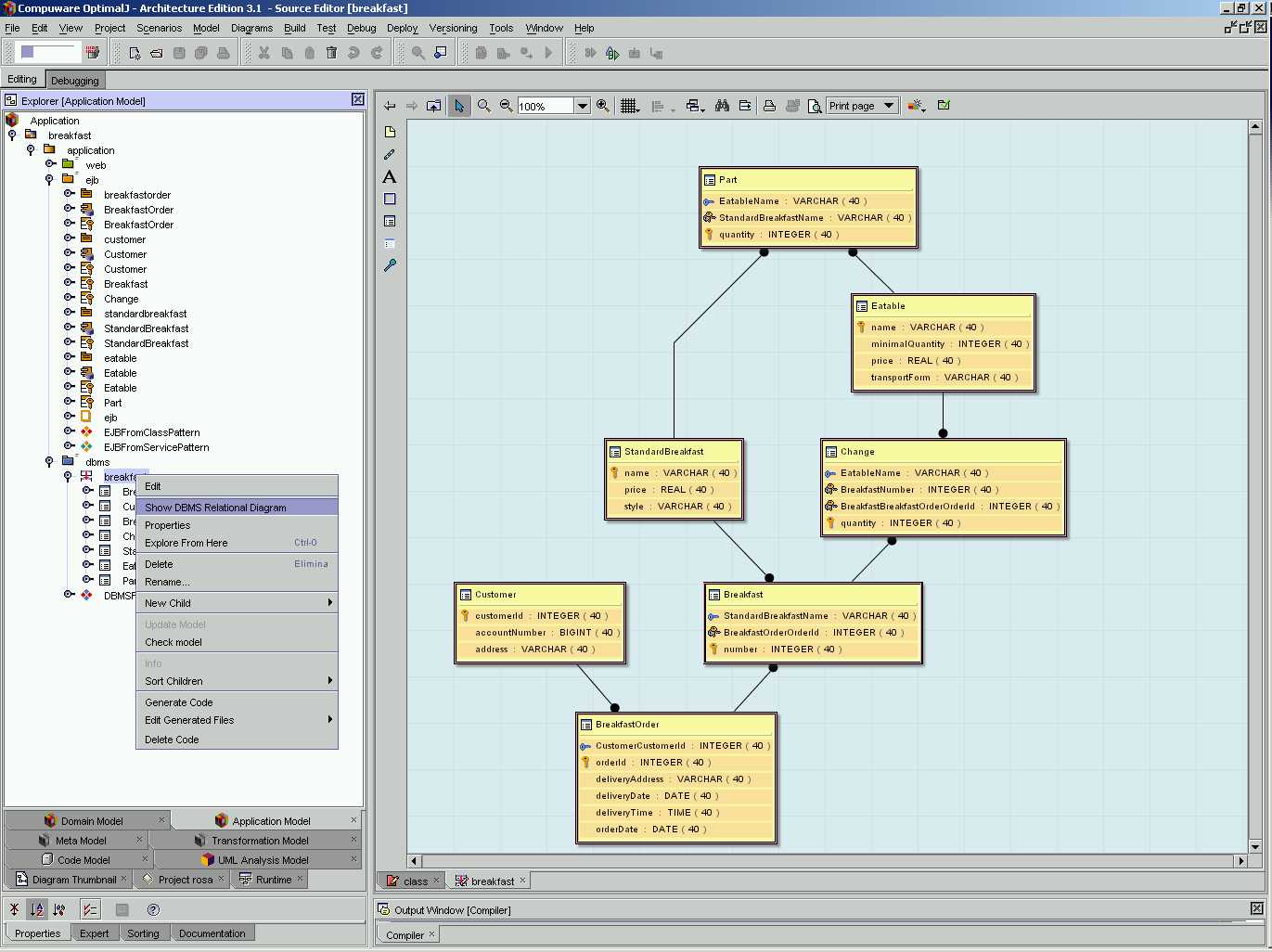The image size is (1272, 952).
Task: Choose Show DBMS Relational Diagram
Action: tap(237, 508)
